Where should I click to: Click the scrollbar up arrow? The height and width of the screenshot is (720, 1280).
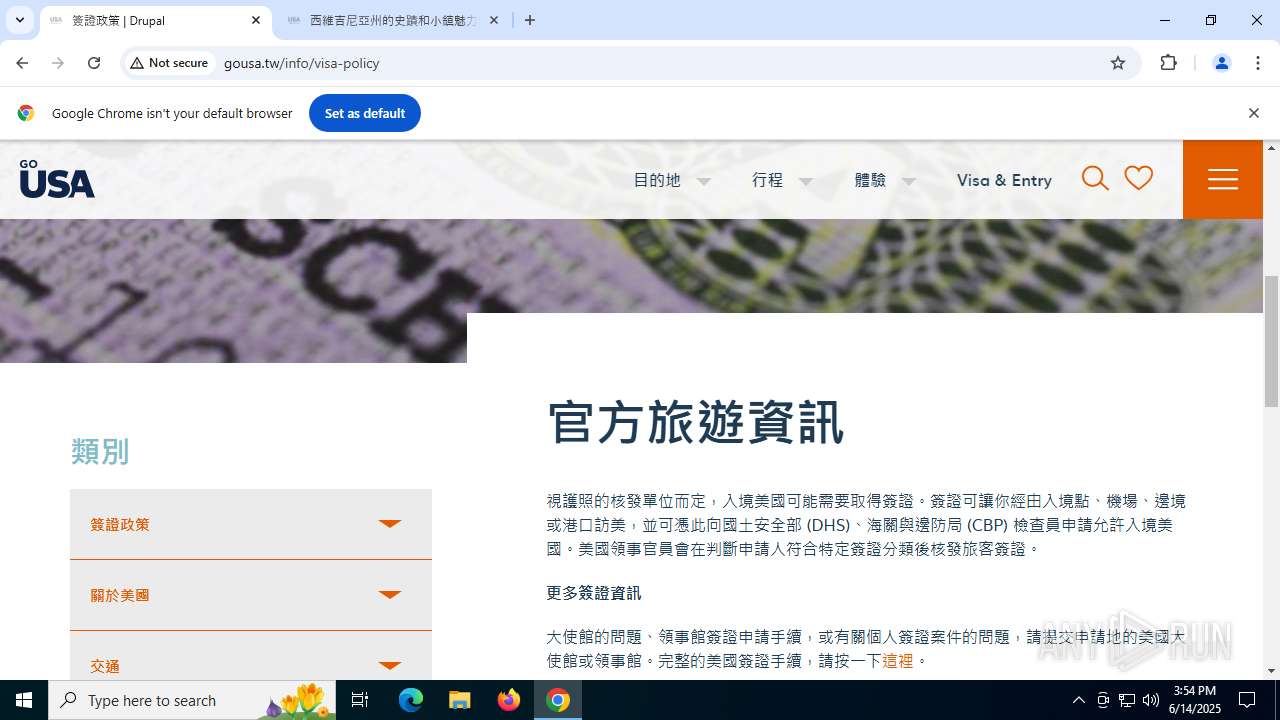point(1271,148)
